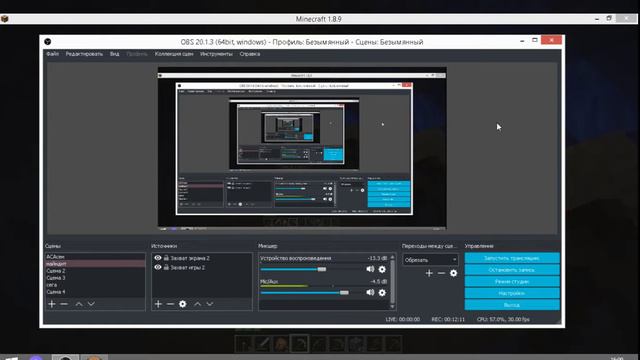640x360 pixels.
Task: Select Сцена 2 in Scenes list
Action: [95, 271]
